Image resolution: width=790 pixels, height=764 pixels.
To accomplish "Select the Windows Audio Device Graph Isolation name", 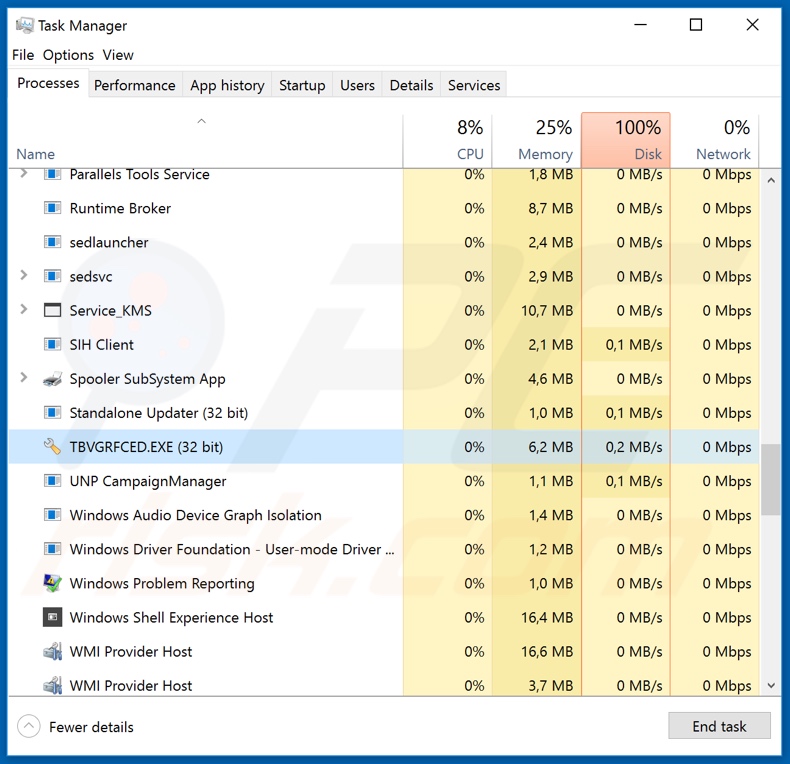I will 195,515.
